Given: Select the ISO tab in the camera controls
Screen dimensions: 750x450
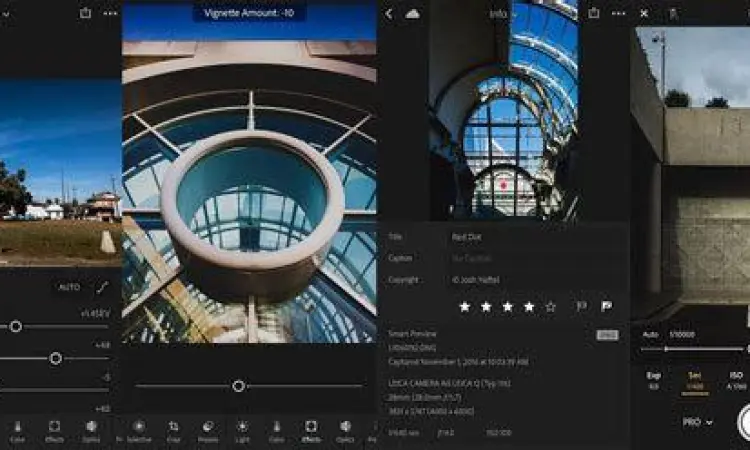Looking at the screenshot, I should 737,381.
